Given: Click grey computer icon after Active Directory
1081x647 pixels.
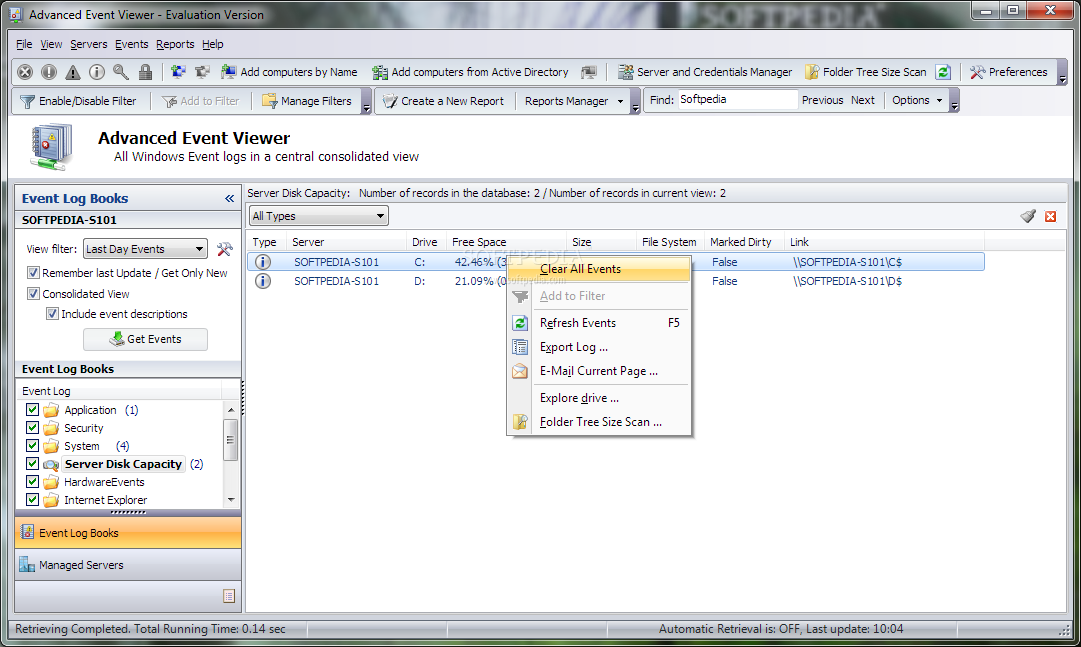Looking at the screenshot, I should point(588,72).
